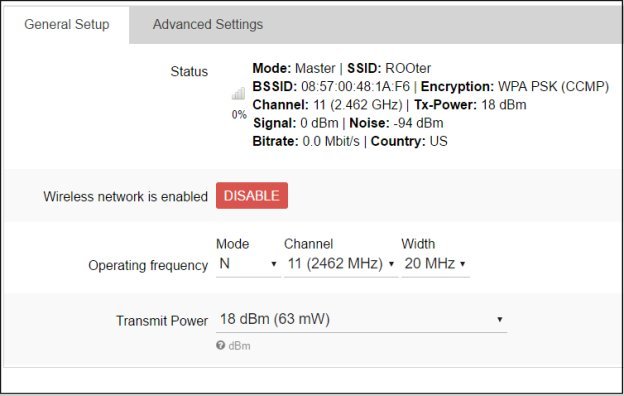Click the question-mark help icon beside dBm
624x396 pixels.
tap(220, 345)
